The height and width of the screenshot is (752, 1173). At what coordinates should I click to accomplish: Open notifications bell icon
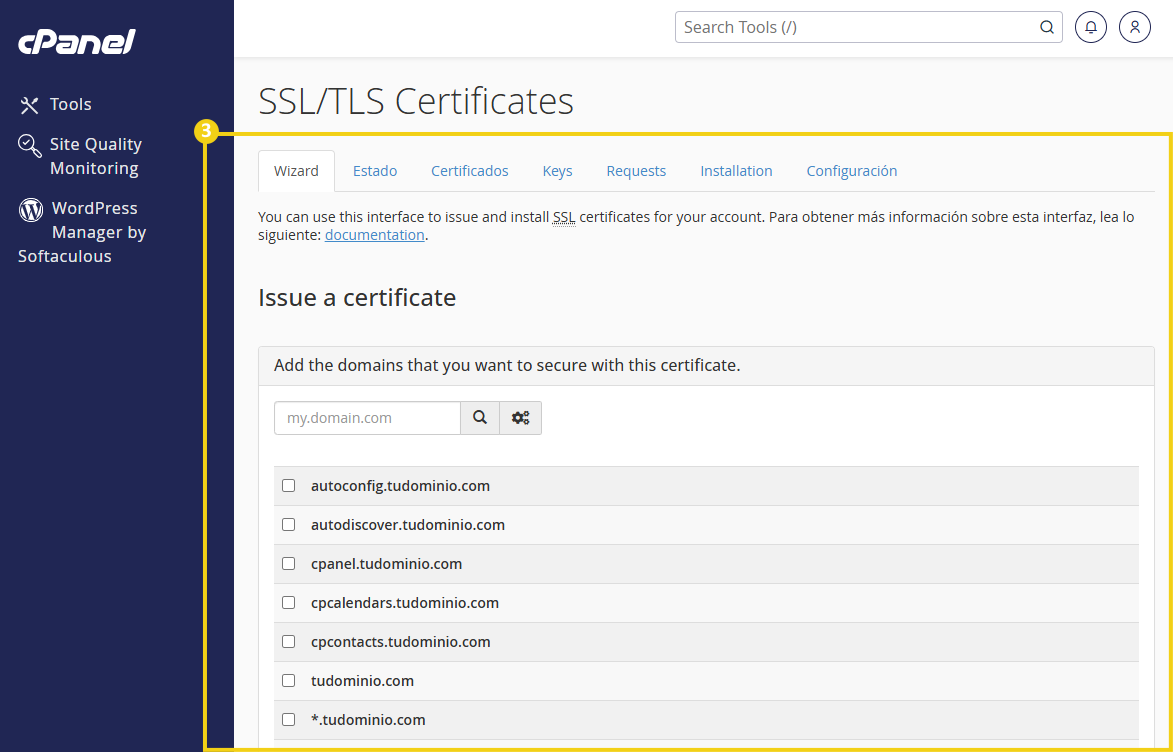click(1091, 28)
